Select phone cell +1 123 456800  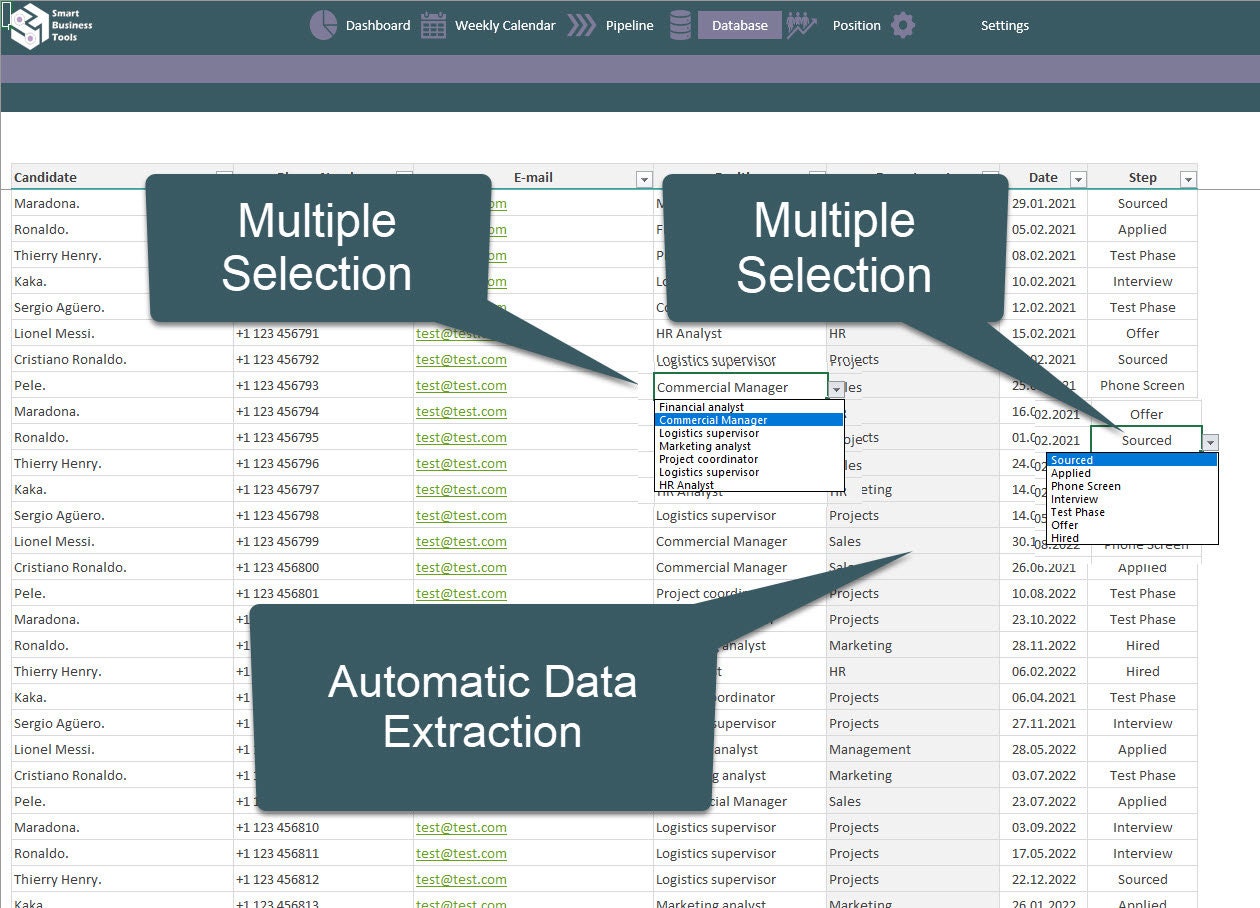tap(323, 568)
